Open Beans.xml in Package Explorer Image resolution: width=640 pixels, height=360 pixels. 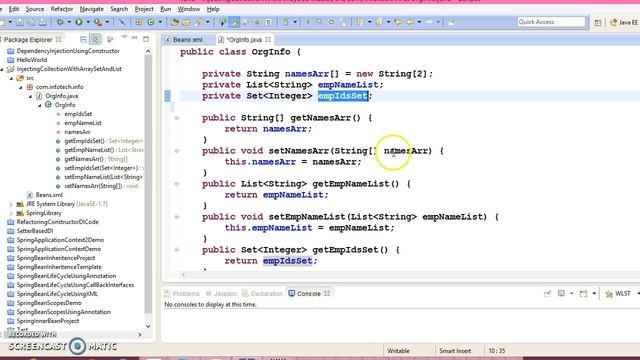pos(49,195)
